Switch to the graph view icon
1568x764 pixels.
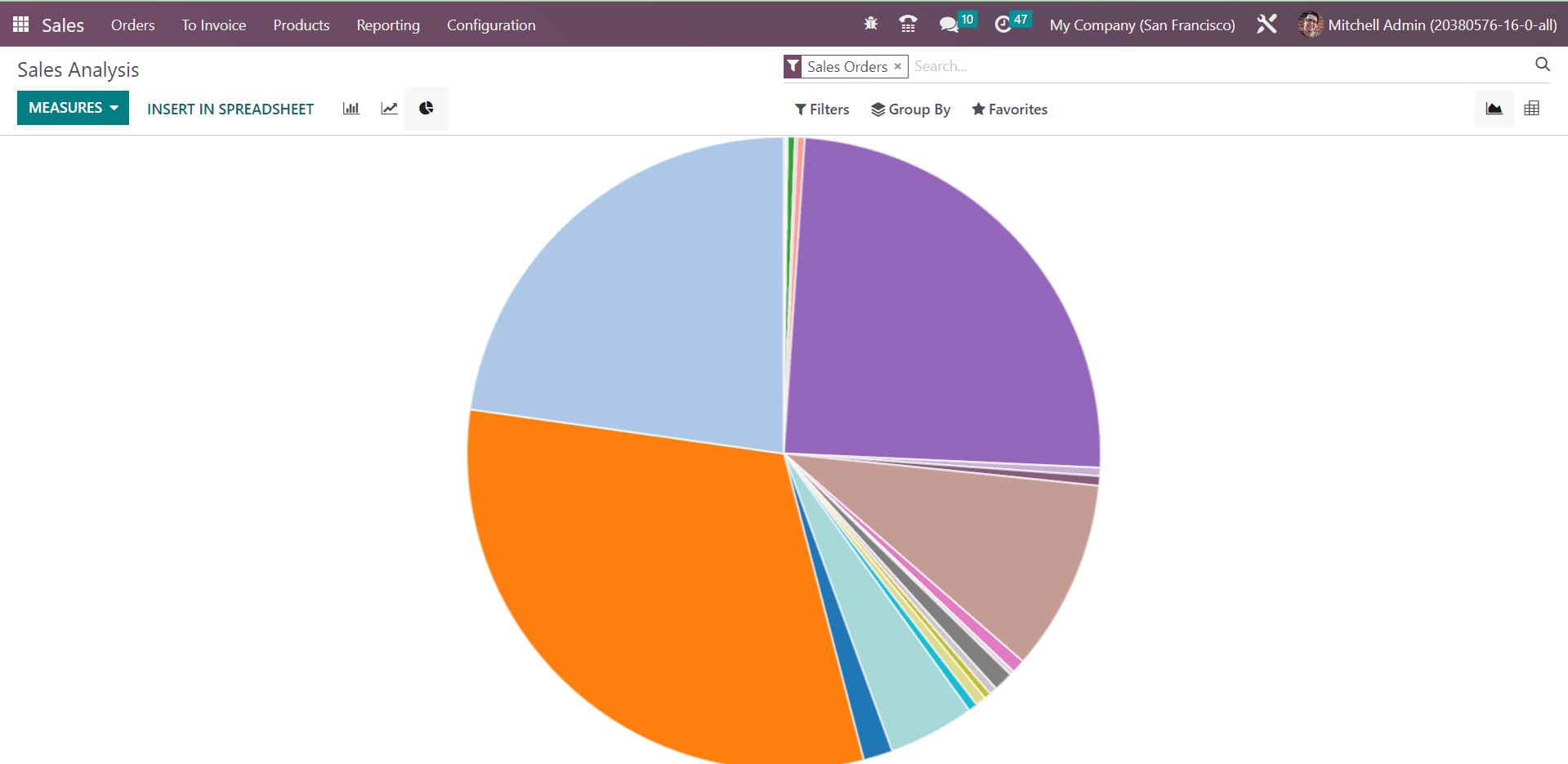coord(1494,109)
